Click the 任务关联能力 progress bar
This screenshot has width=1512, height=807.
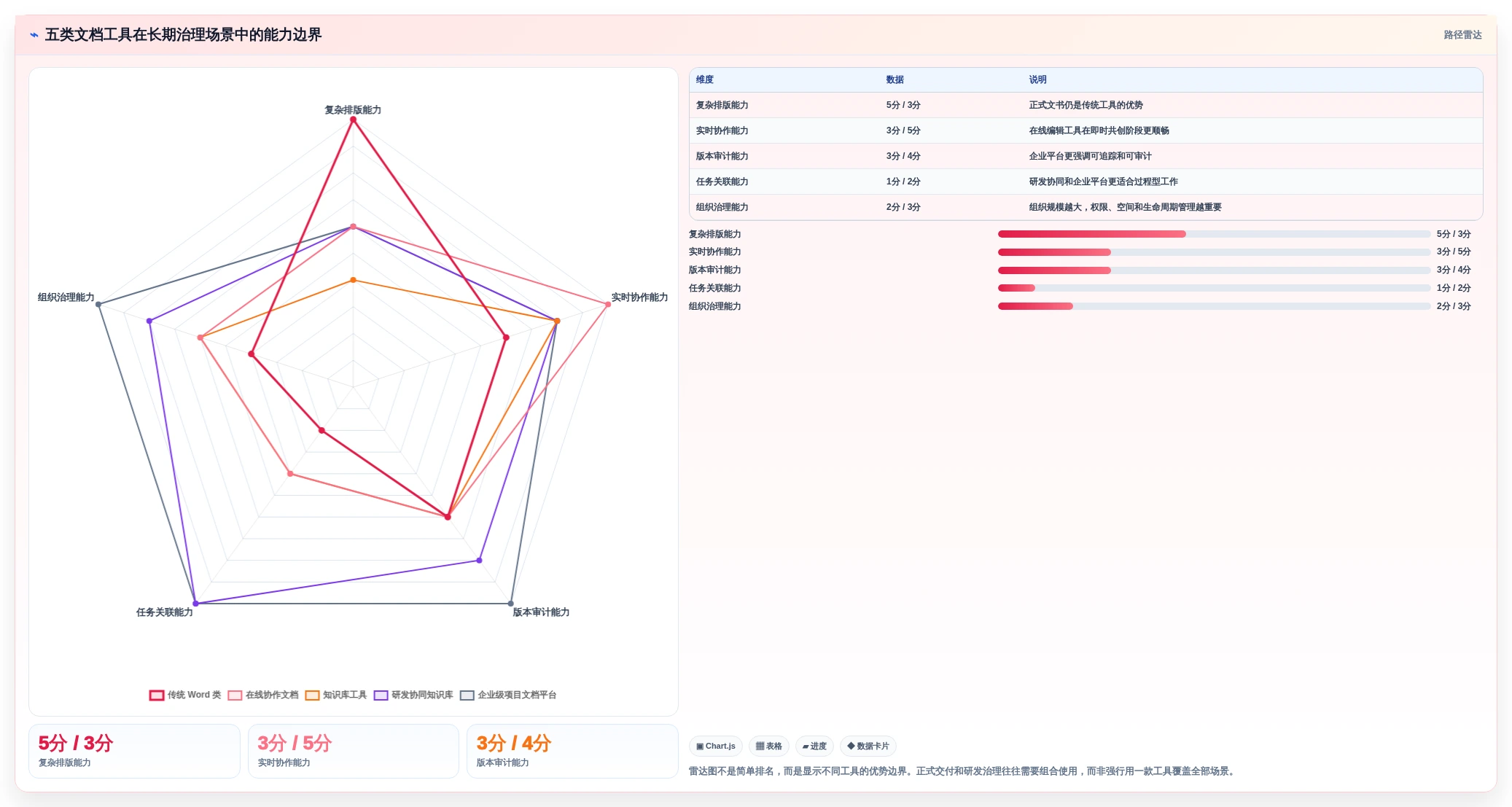point(1214,288)
